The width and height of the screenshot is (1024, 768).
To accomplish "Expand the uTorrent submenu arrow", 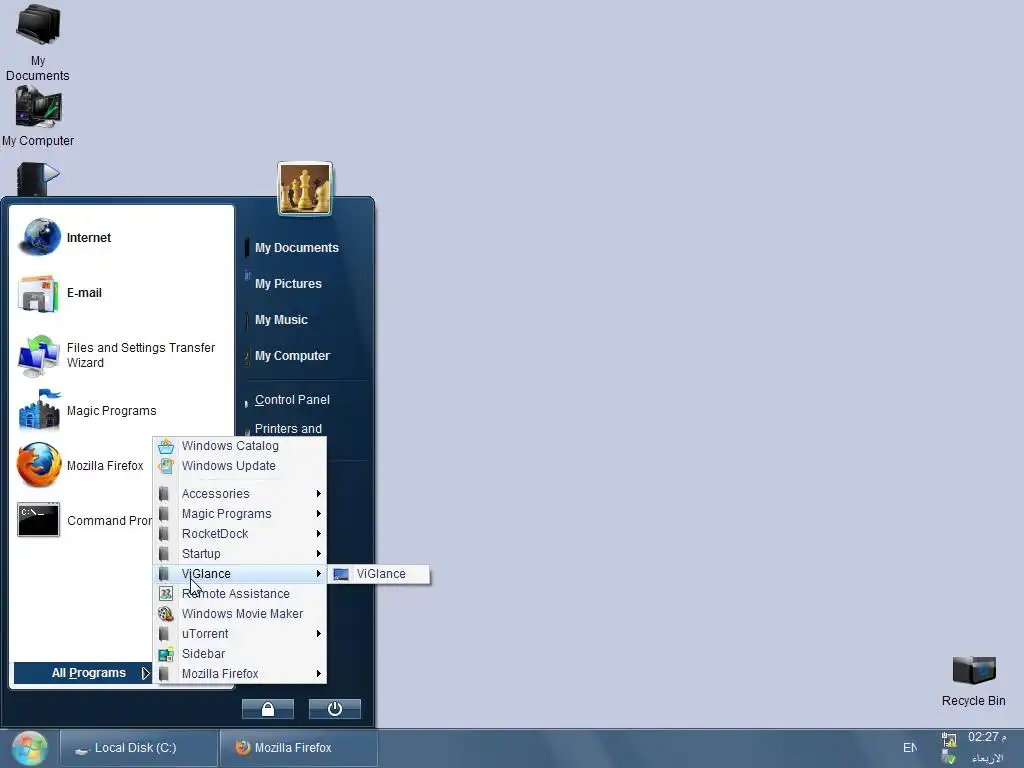I will (319, 633).
